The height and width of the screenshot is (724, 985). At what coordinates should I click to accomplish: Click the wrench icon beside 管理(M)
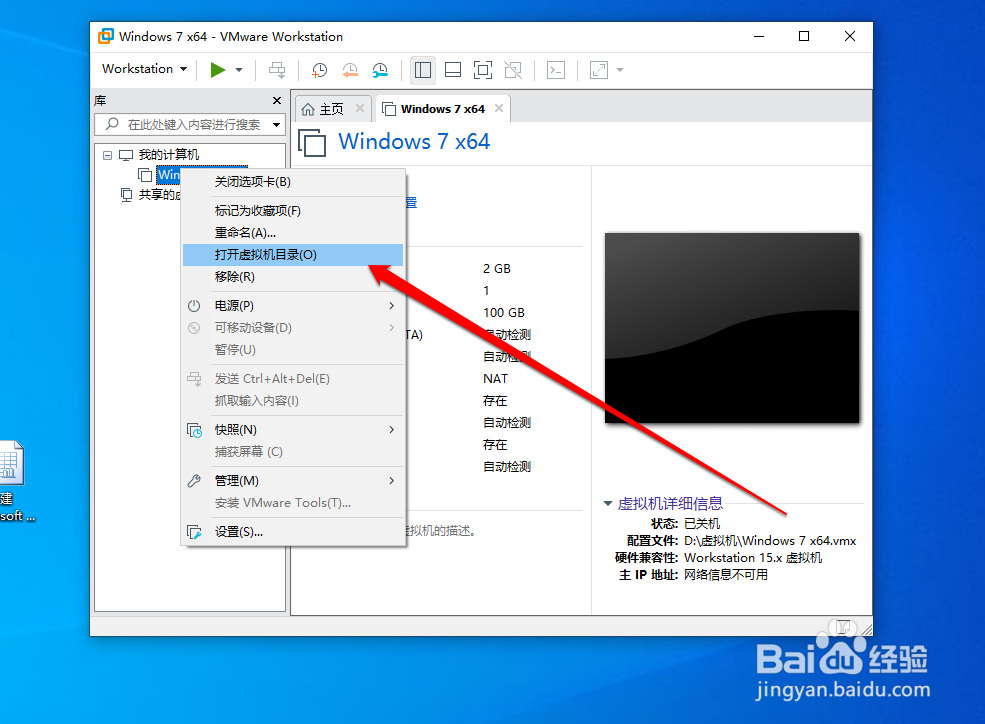click(194, 481)
